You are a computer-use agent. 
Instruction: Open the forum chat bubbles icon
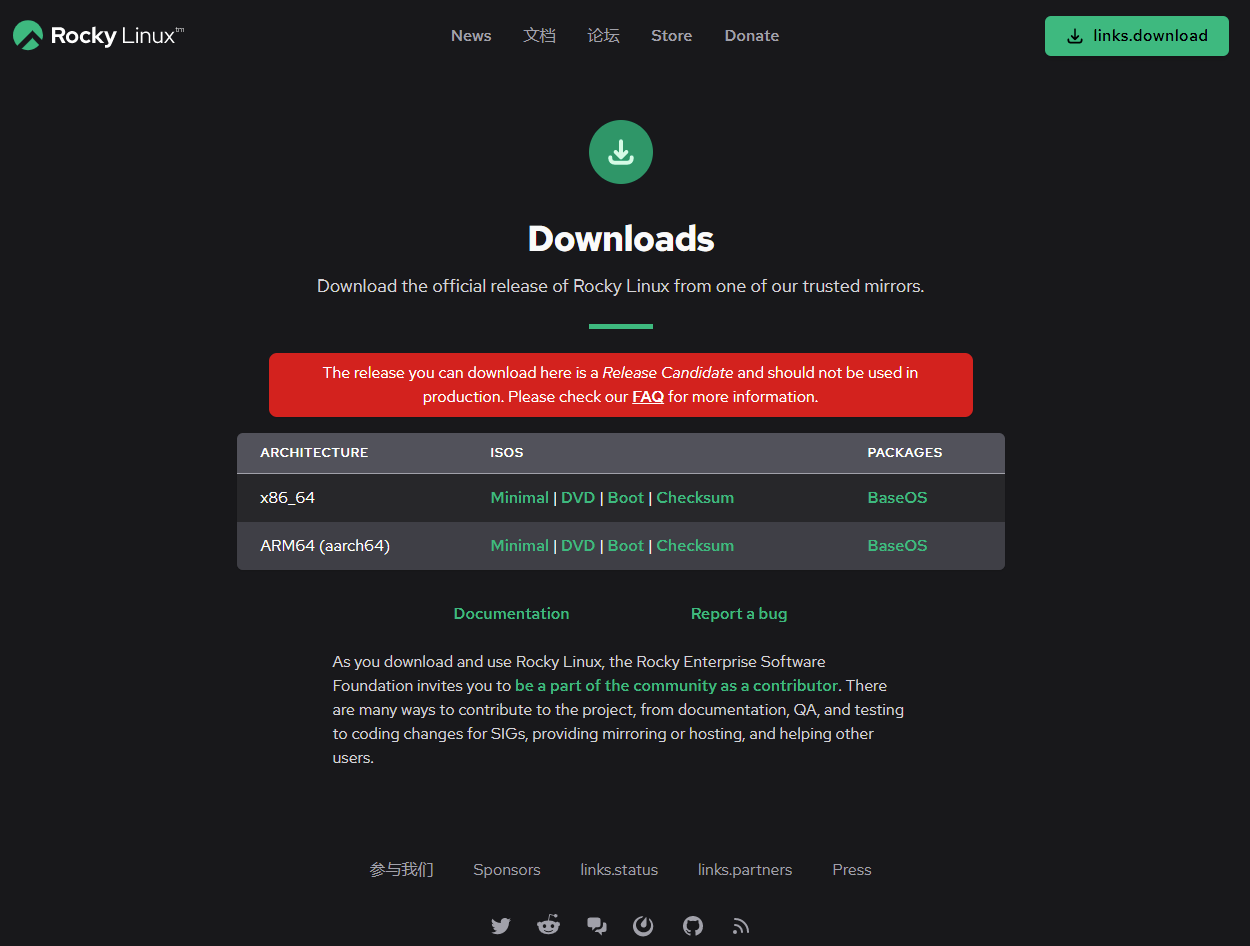tap(597, 926)
